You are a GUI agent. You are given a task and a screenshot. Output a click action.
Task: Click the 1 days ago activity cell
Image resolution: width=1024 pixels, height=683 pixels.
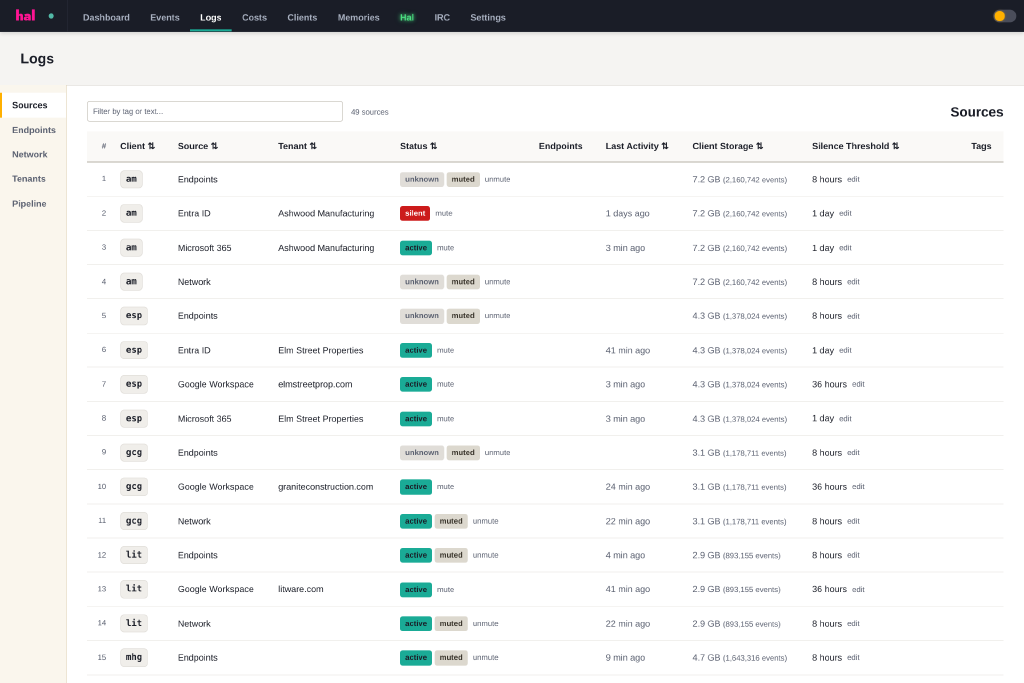[627, 214]
